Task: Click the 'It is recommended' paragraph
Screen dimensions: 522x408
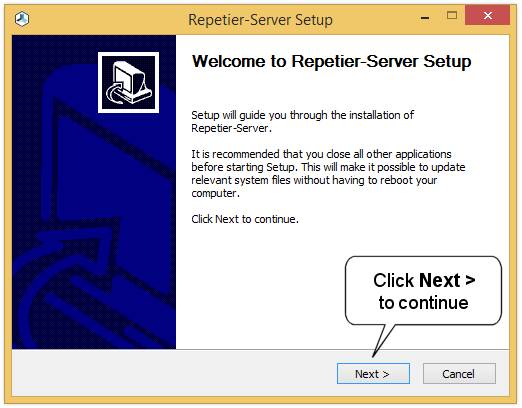Action: pos(328,173)
